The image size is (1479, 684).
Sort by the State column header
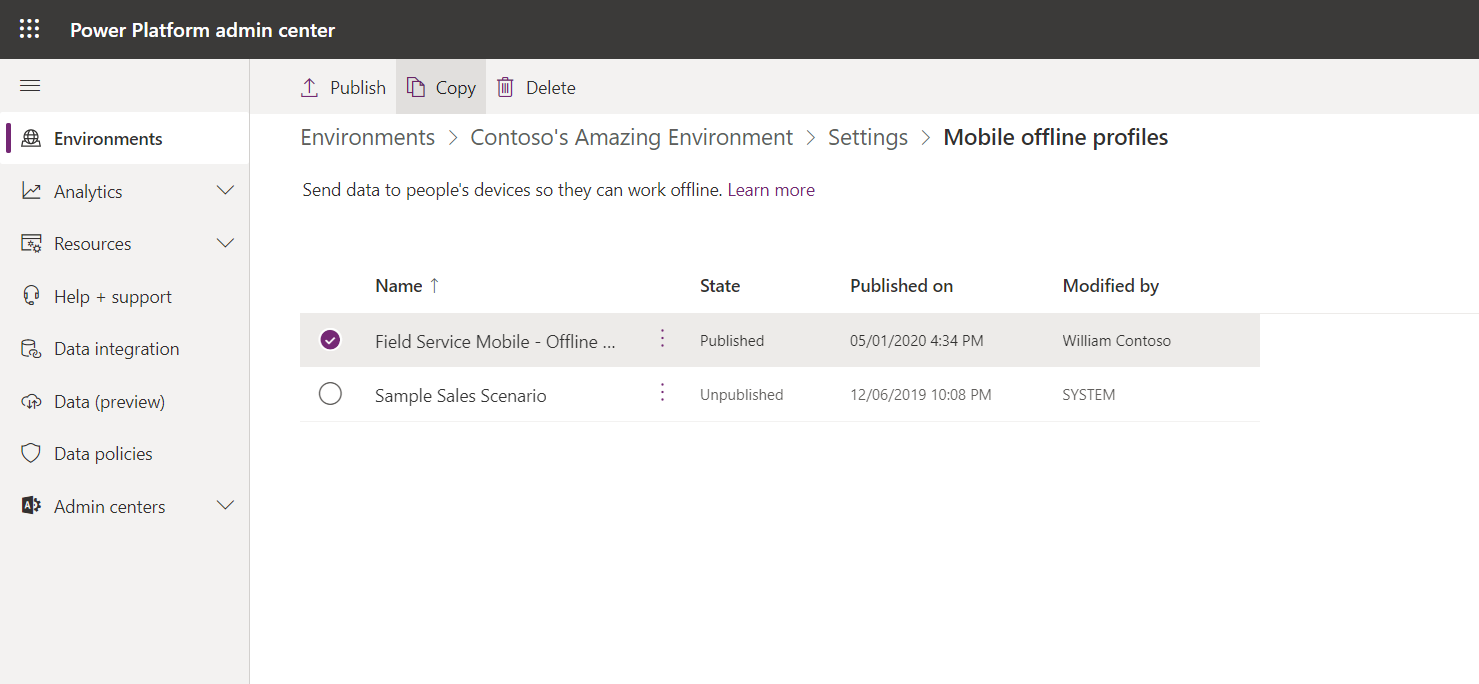(720, 286)
